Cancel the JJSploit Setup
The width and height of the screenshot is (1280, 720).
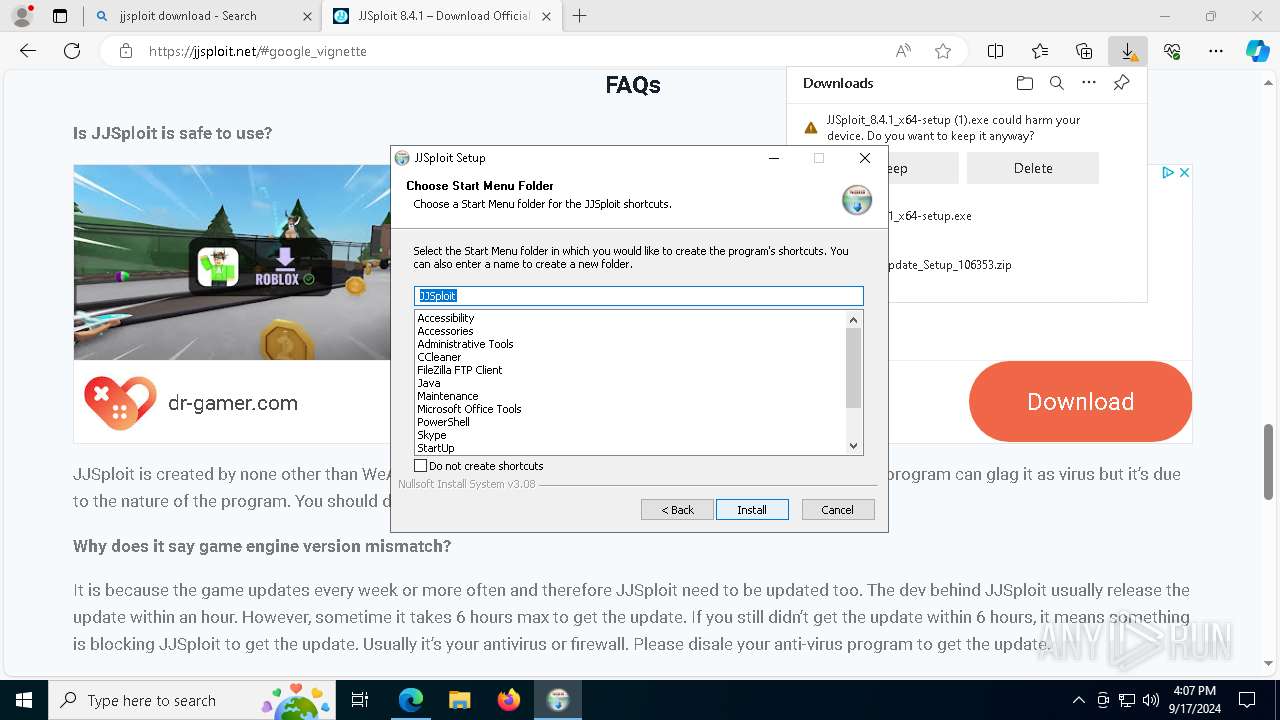click(838, 510)
